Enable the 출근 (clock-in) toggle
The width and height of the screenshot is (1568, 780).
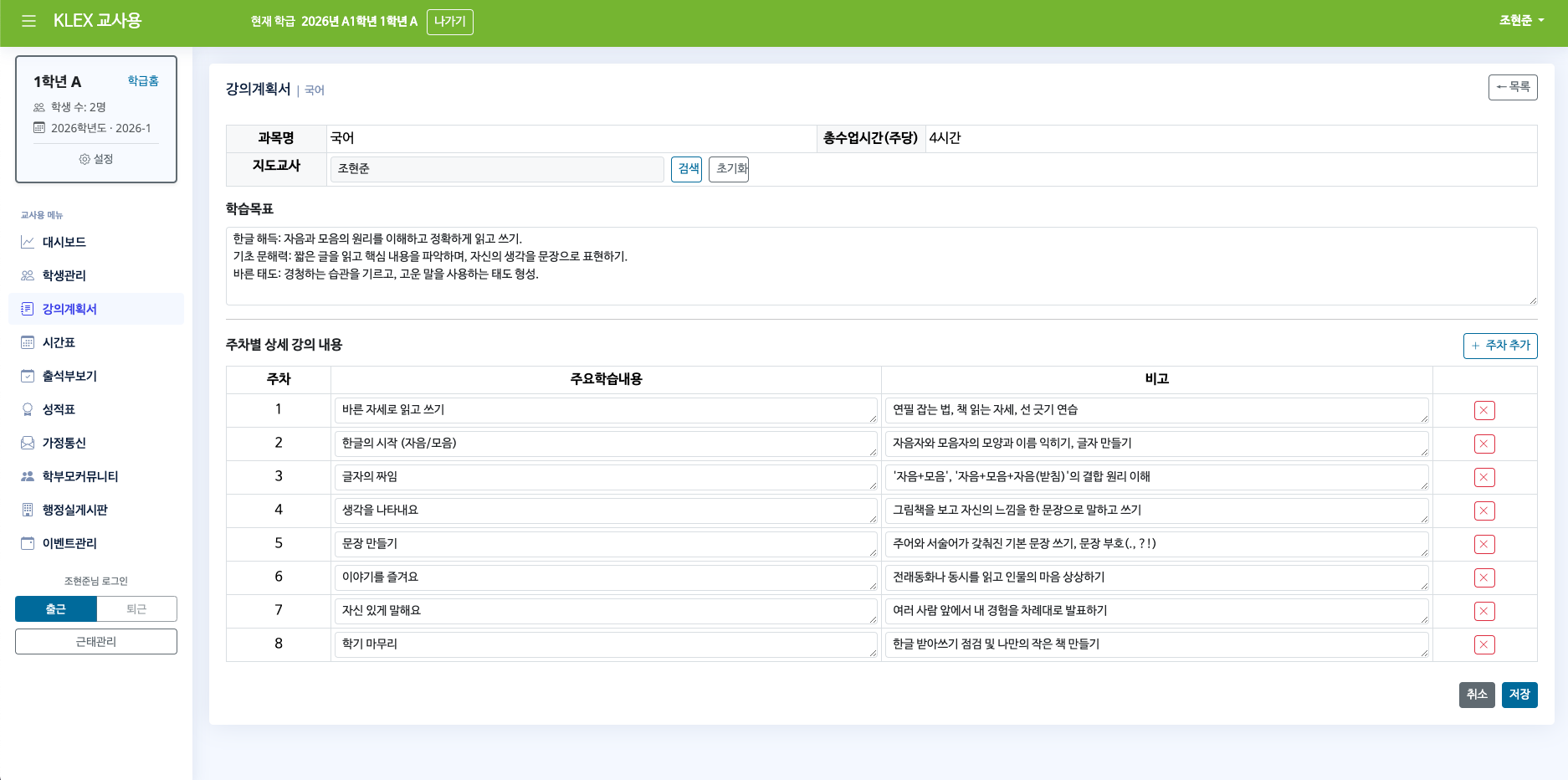55,608
